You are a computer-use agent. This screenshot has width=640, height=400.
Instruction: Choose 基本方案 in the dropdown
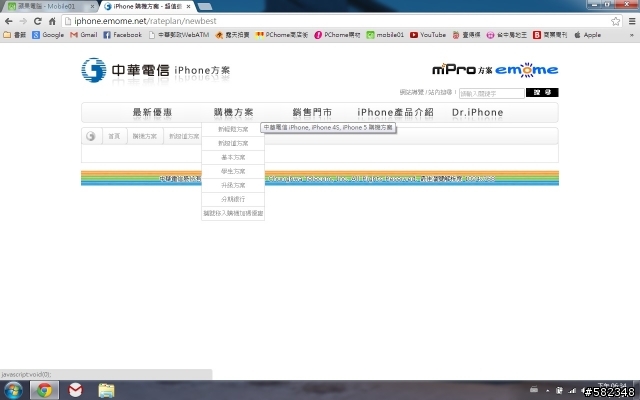coord(233,157)
